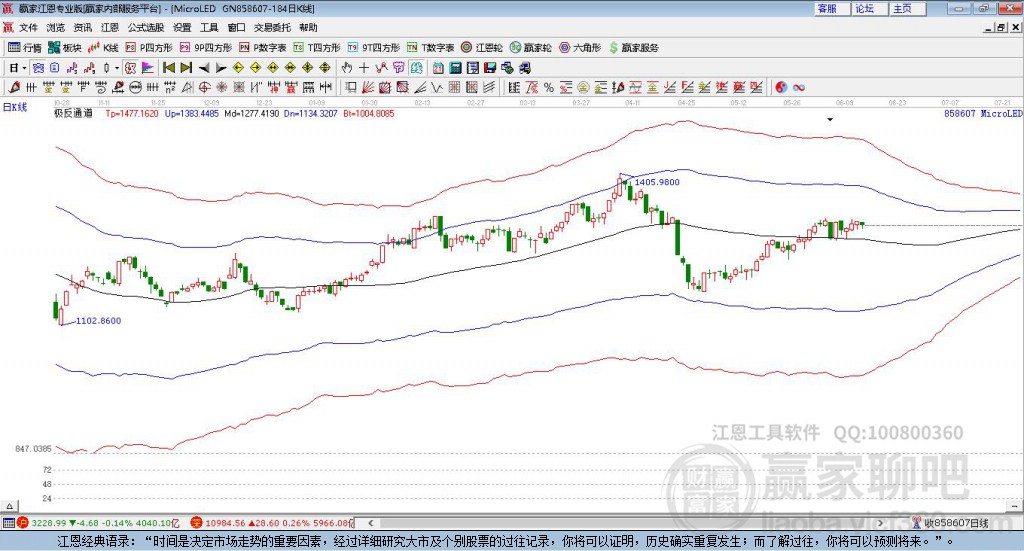Click the 极反通道 indicator label
Image resolution: width=1024 pixels, height=551 pixels.
click(x=73, y=113)
